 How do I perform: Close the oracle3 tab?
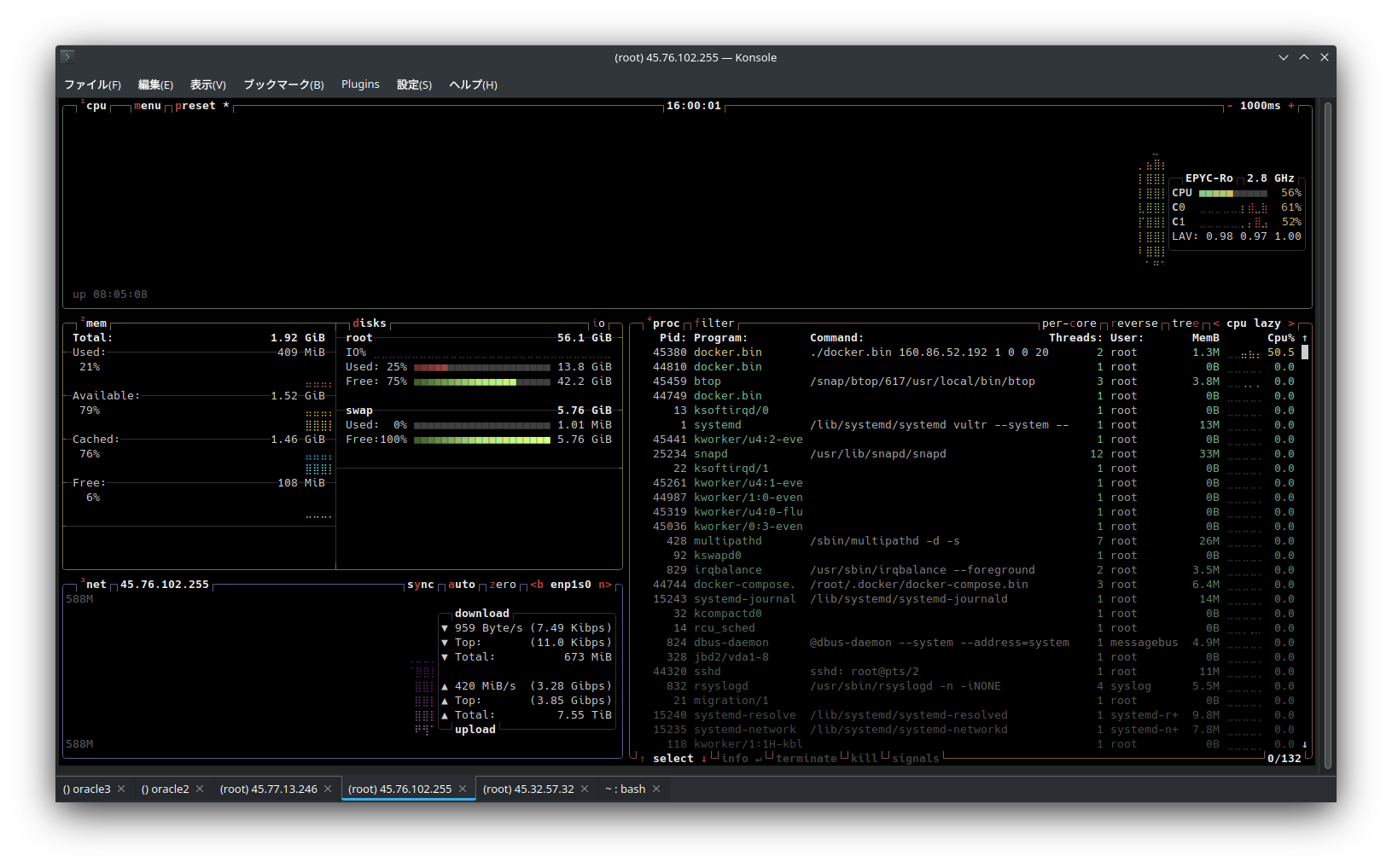[121, 789]
